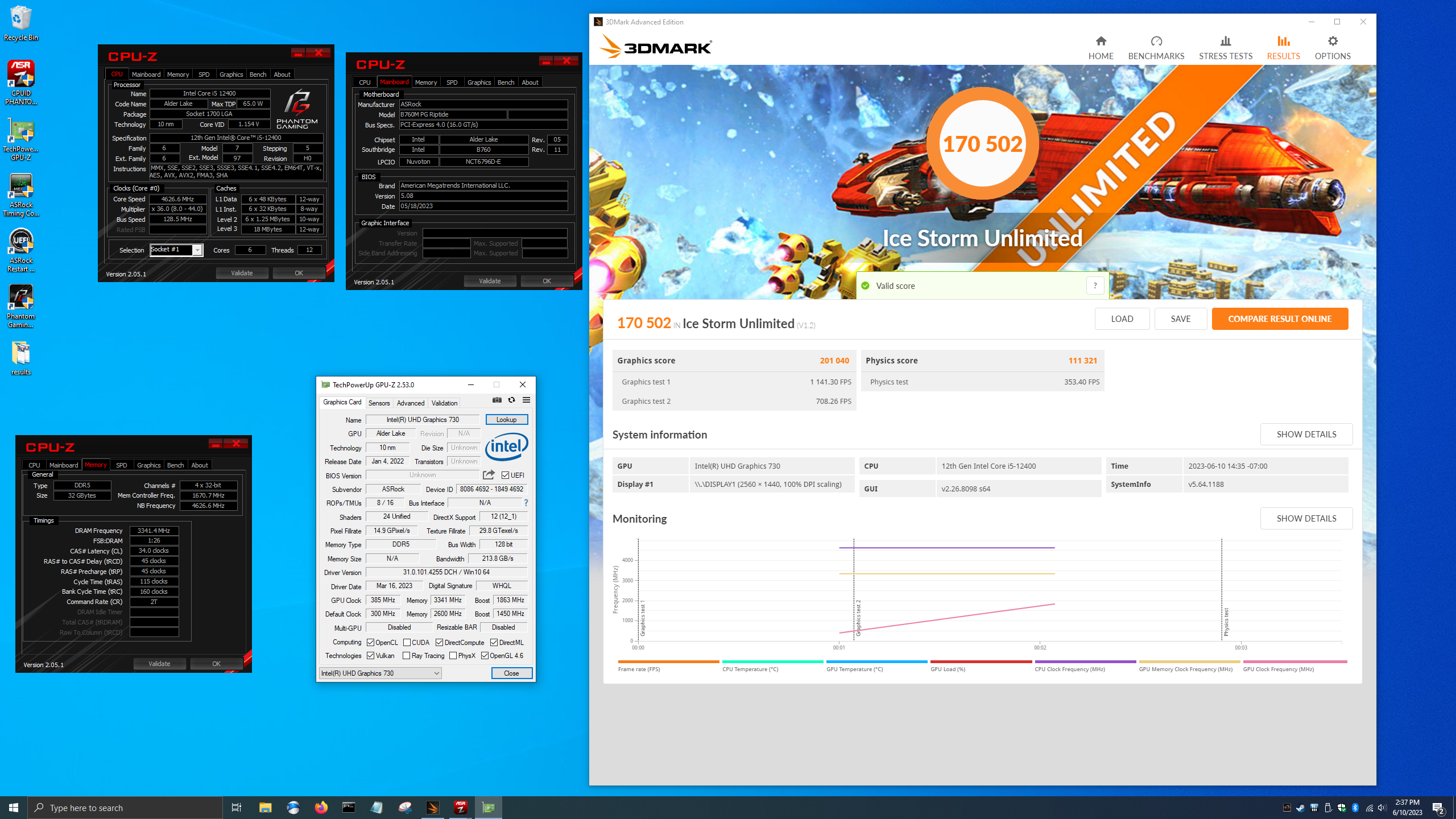The width and height of the screenshot is (1456, 819).
Task: Open File Explorer from taskbar
Action: click(x=265, y=808)
